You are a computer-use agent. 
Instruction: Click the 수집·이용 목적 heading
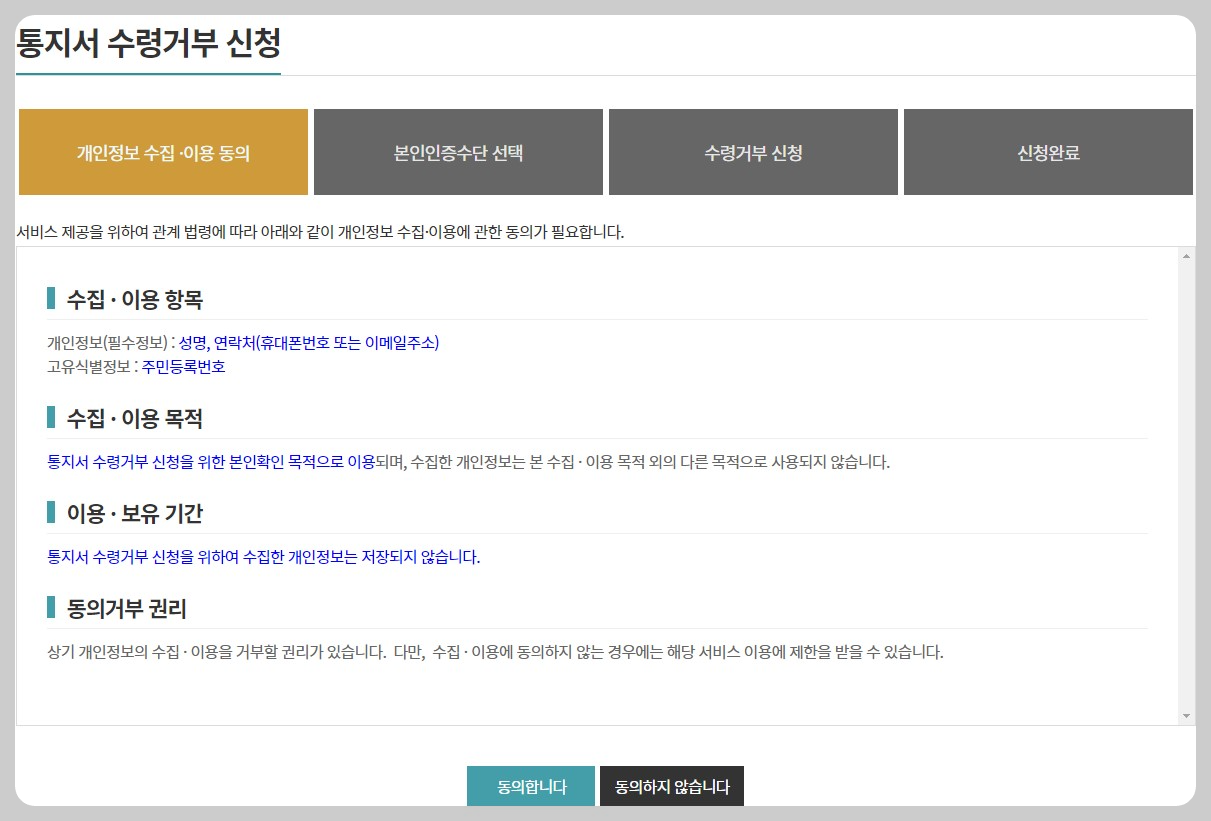pos(135,417)
